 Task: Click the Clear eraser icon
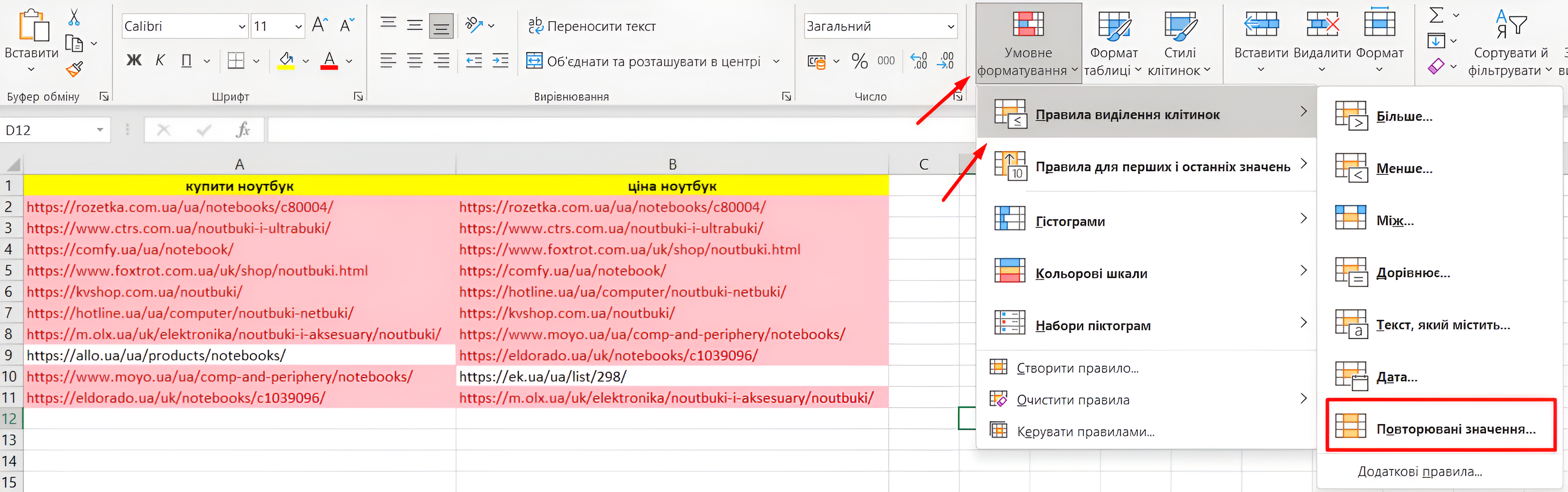[x=1436, y=66]
